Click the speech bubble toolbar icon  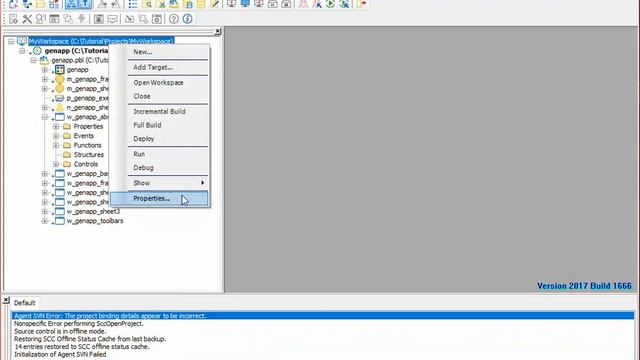(112, 19)
